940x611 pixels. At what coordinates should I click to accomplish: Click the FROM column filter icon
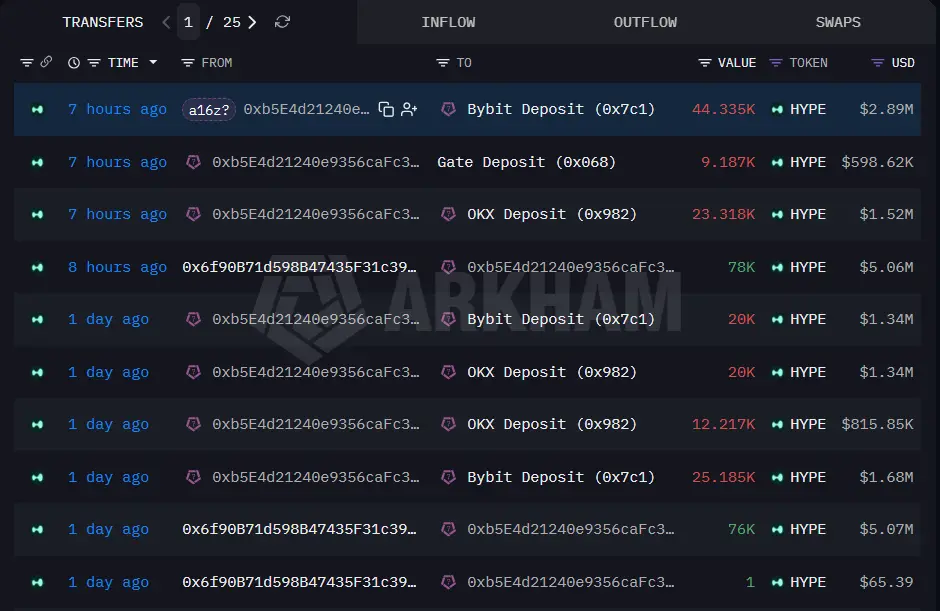(x=188, y=63)
